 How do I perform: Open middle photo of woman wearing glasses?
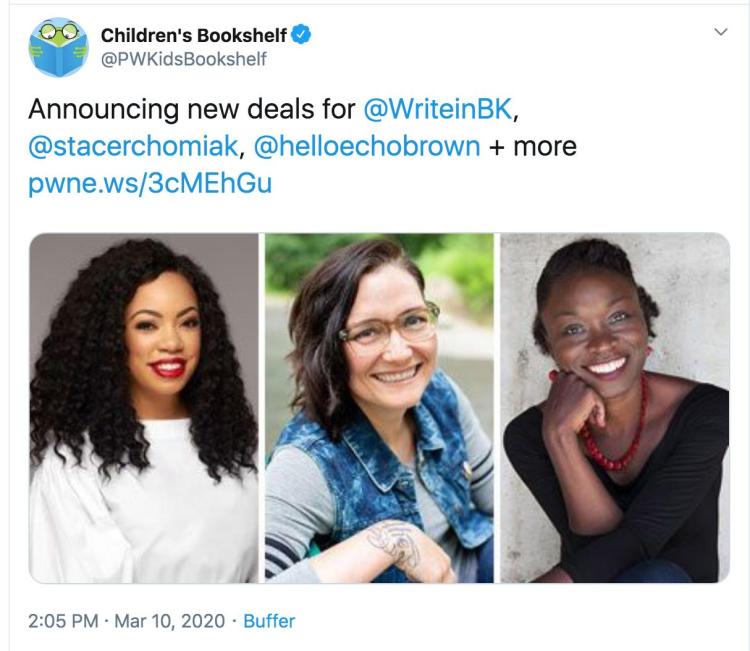point(379,407)
